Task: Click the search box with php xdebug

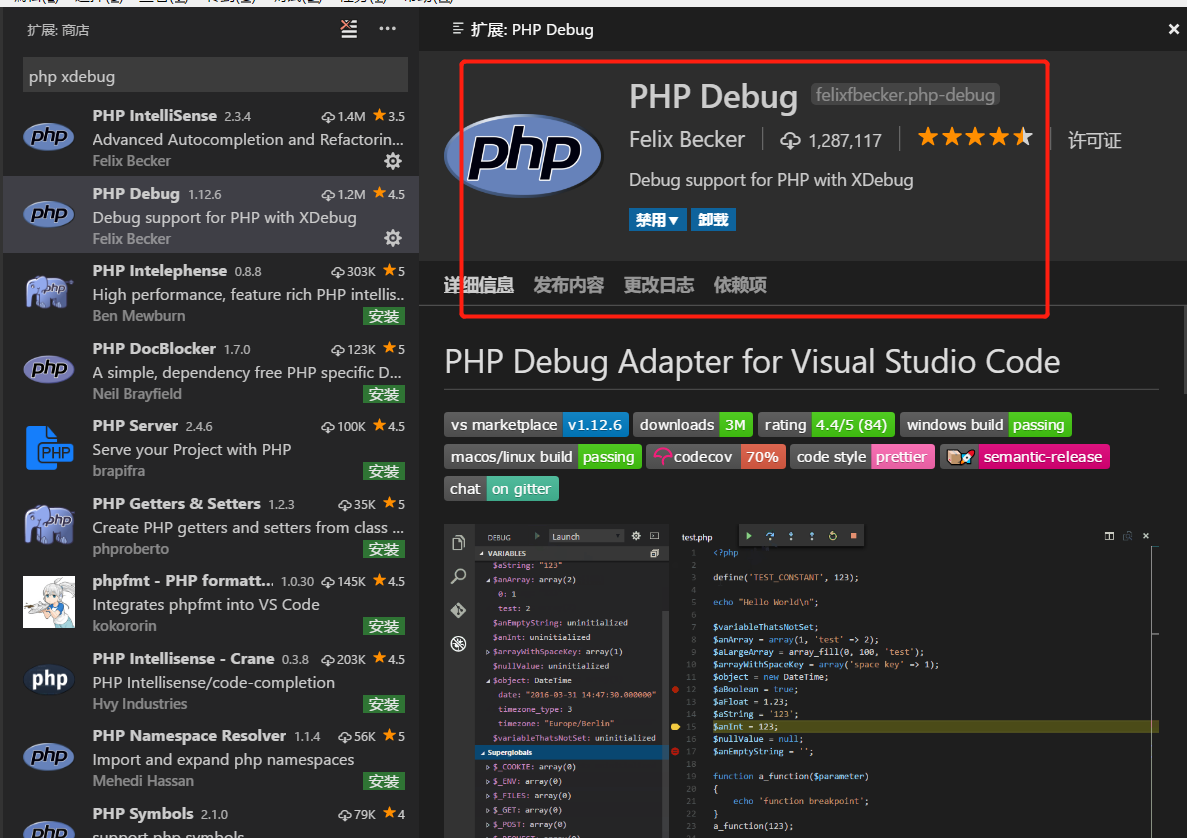Action: (215, 76)
